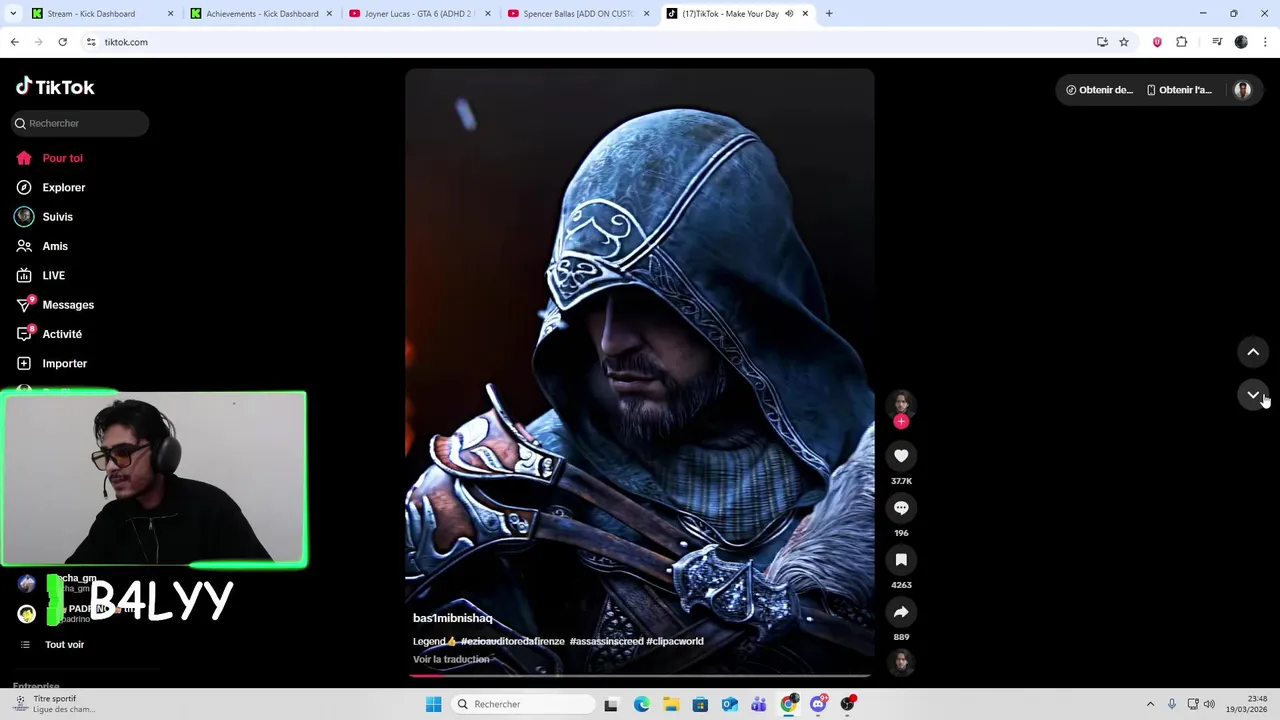Click the Obtenir de... coins button

click(x=1099, y=90)
